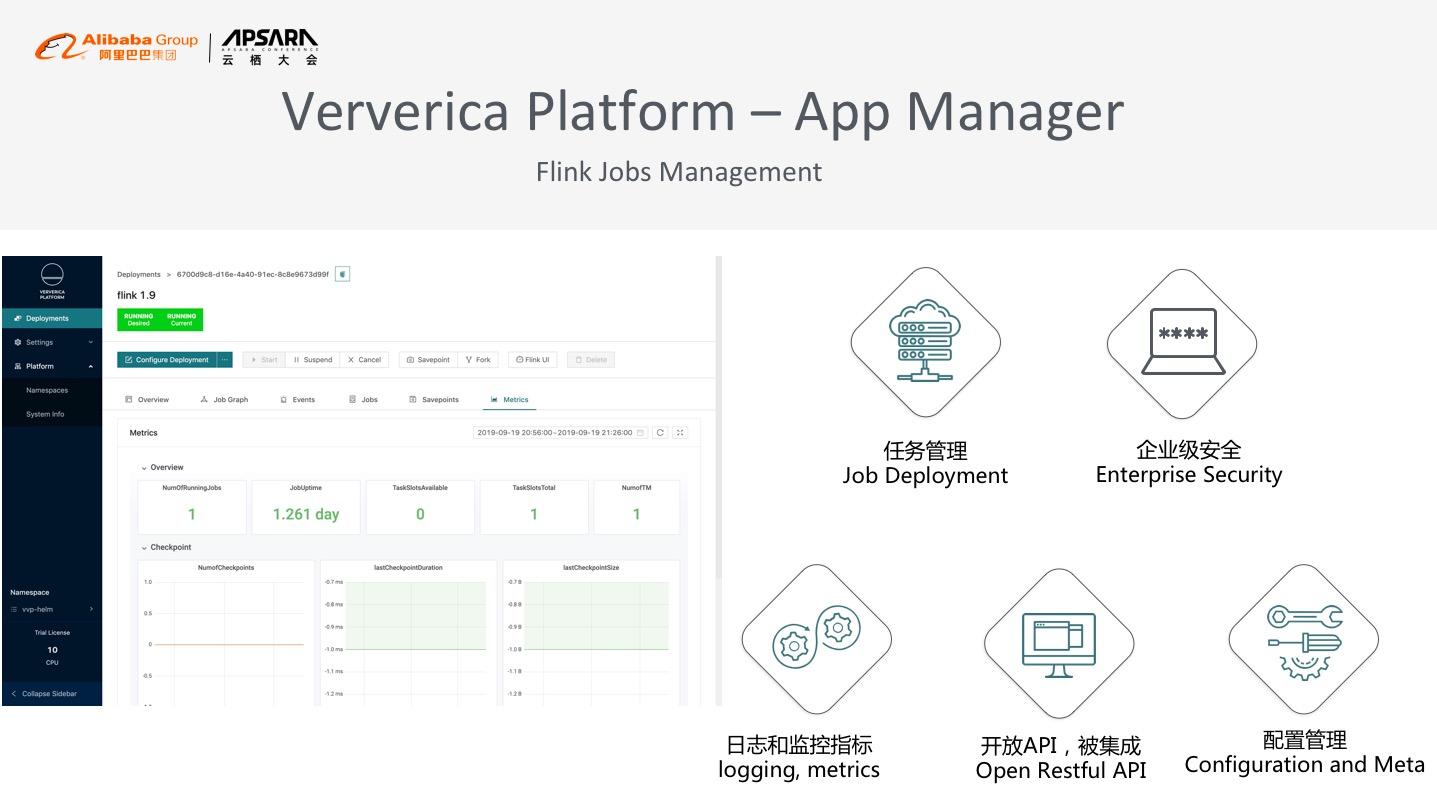
Task: Open the vvp-helm namespace selector
Action: point(52,609)
